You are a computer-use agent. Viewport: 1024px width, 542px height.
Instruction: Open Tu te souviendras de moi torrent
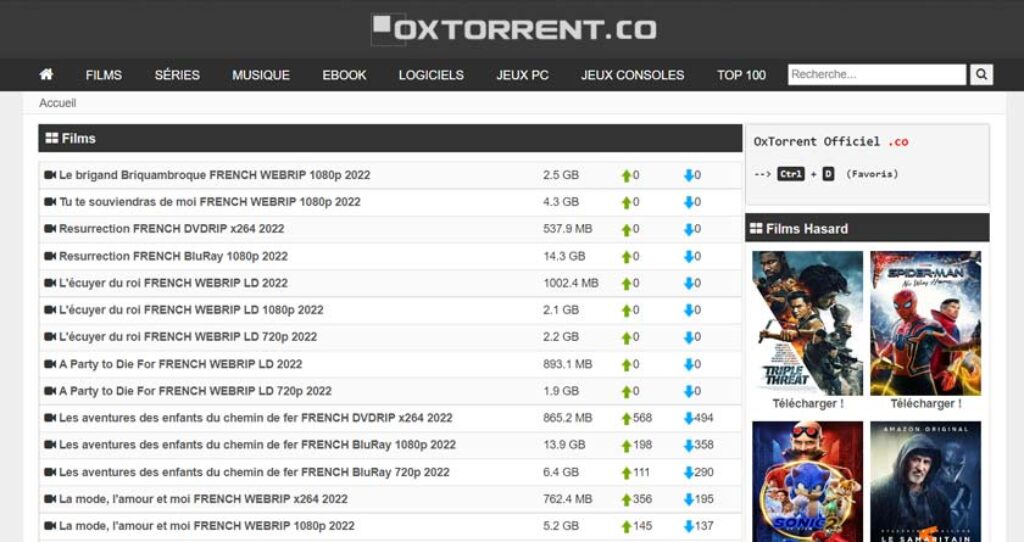coord(210,202)
